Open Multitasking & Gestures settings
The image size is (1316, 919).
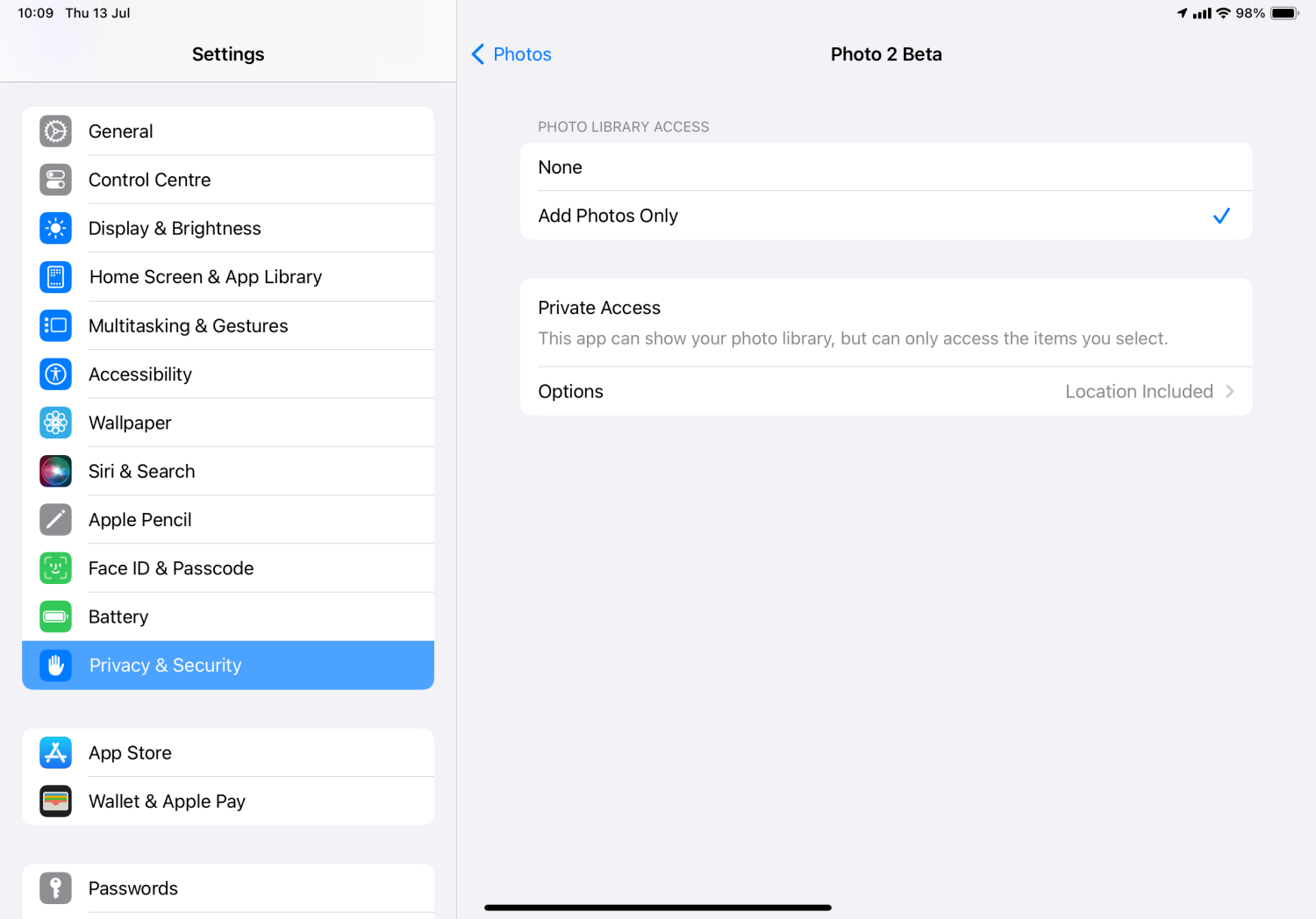(x=228, y=326)
